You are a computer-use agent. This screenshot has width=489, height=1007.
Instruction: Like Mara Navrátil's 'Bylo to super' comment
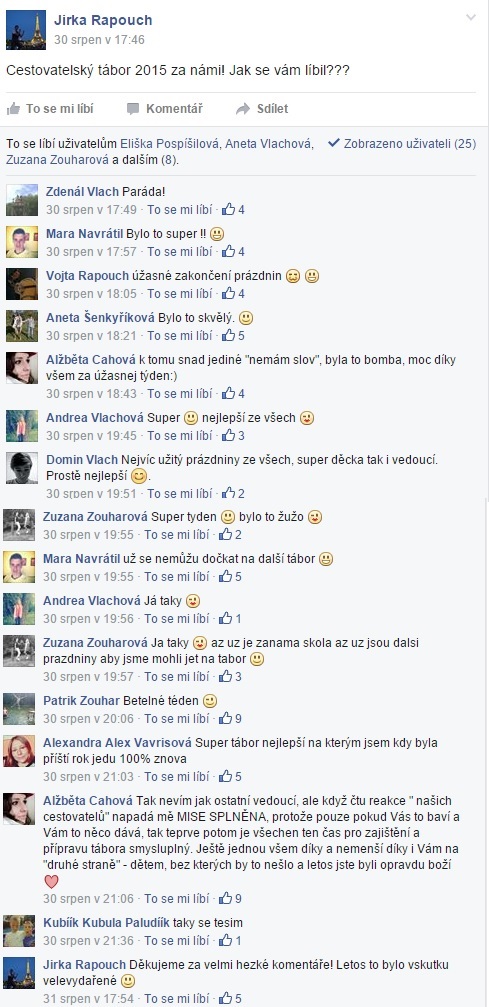180,252
